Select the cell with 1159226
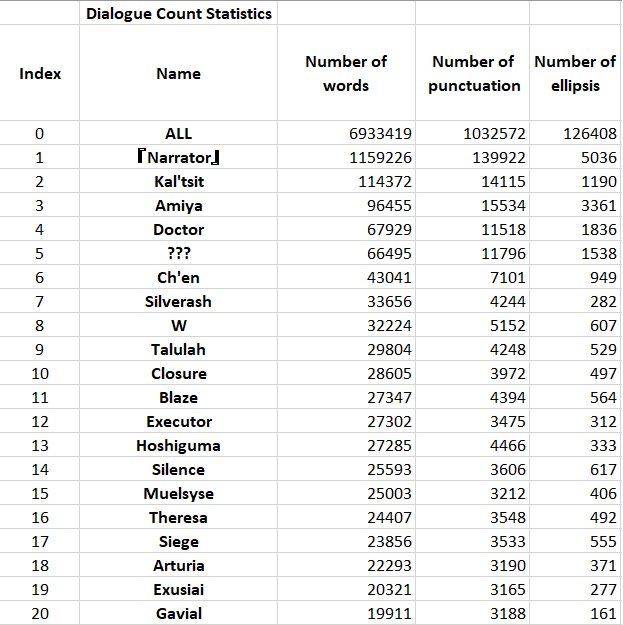 click(x=346, y=157)
